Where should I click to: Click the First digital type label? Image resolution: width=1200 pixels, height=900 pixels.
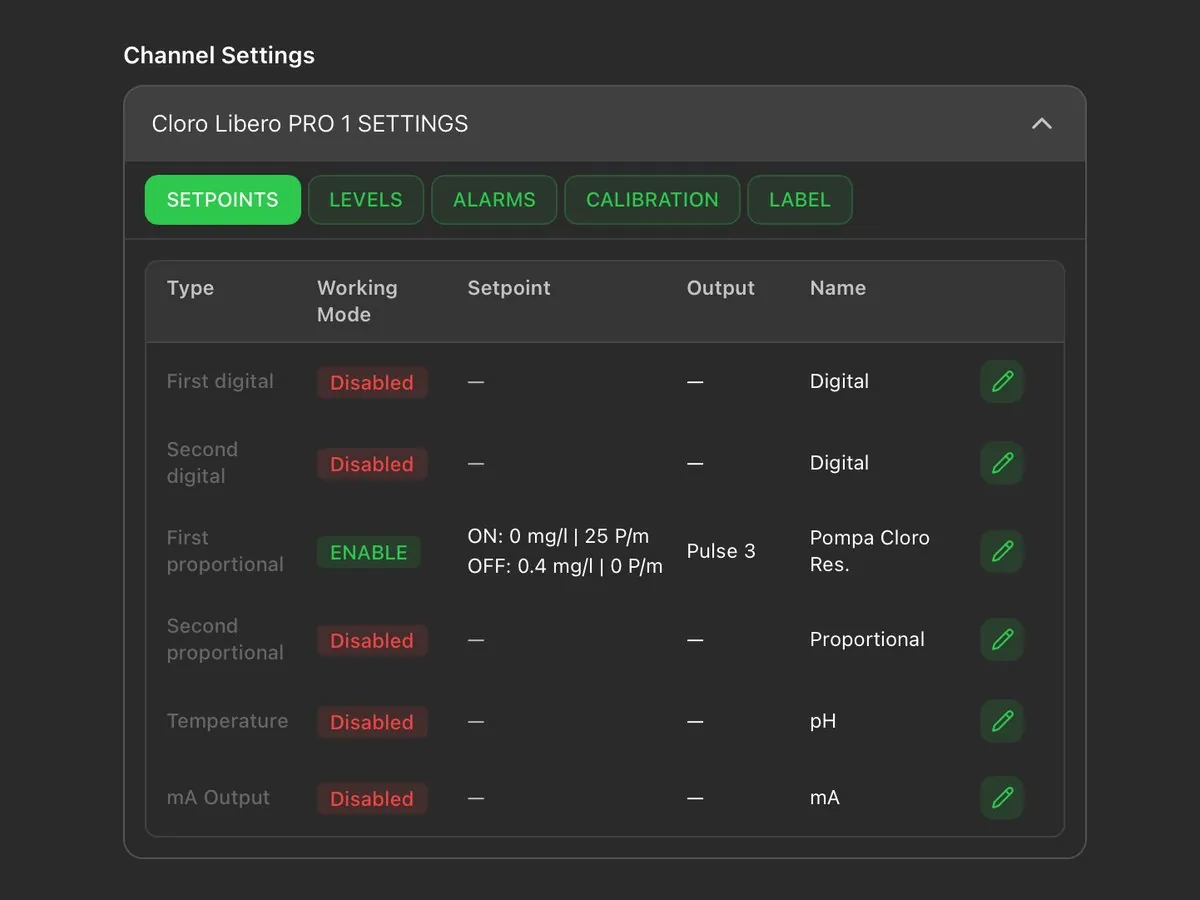click(220, 381)
